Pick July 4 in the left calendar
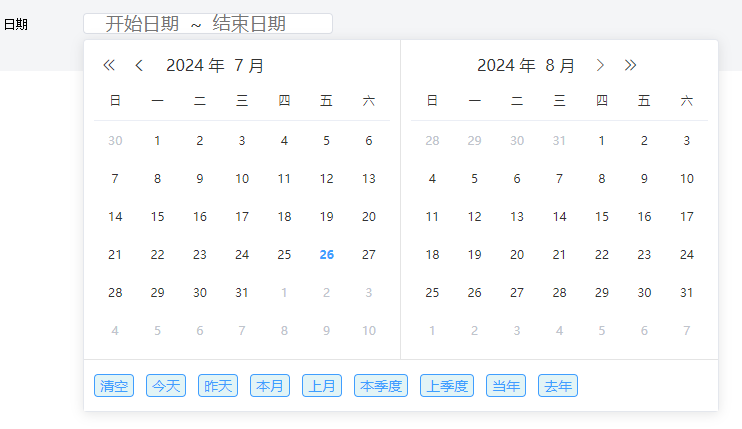Screen dimensions: 742x429 [x=284, y=140]
